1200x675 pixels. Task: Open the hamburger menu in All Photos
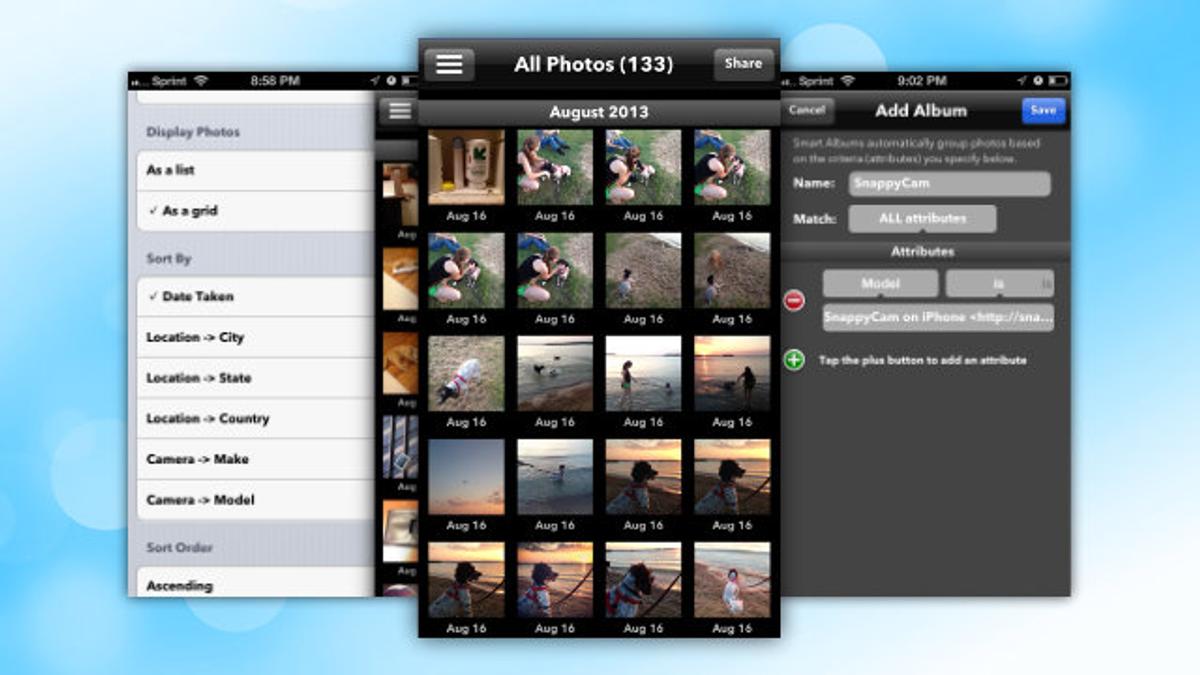click(449, 63)
